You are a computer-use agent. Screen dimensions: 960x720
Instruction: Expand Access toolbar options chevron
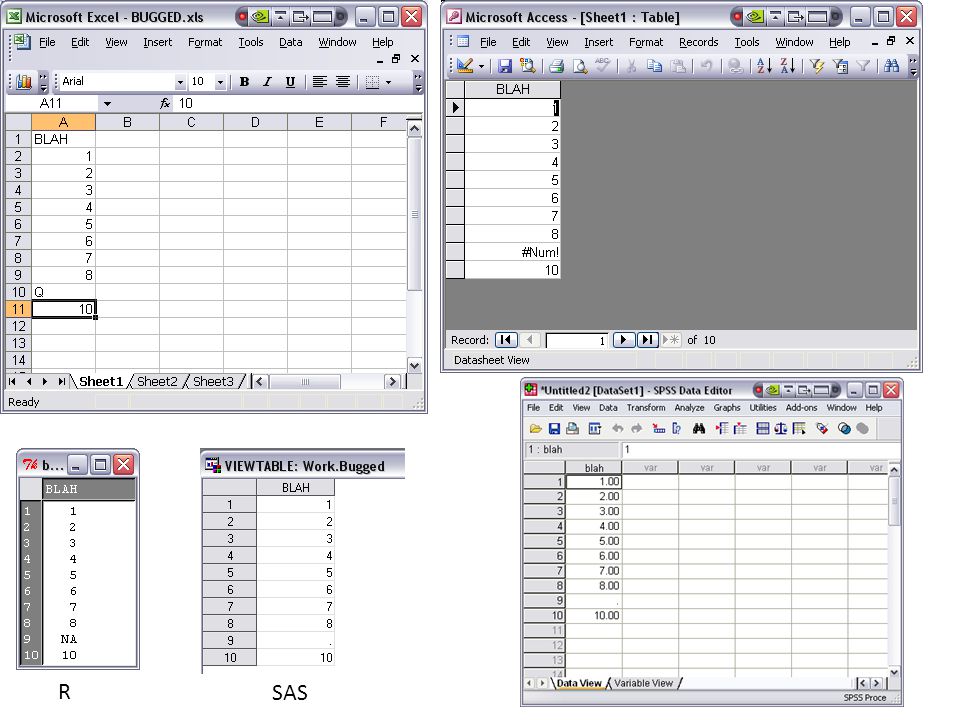(913, 66)
